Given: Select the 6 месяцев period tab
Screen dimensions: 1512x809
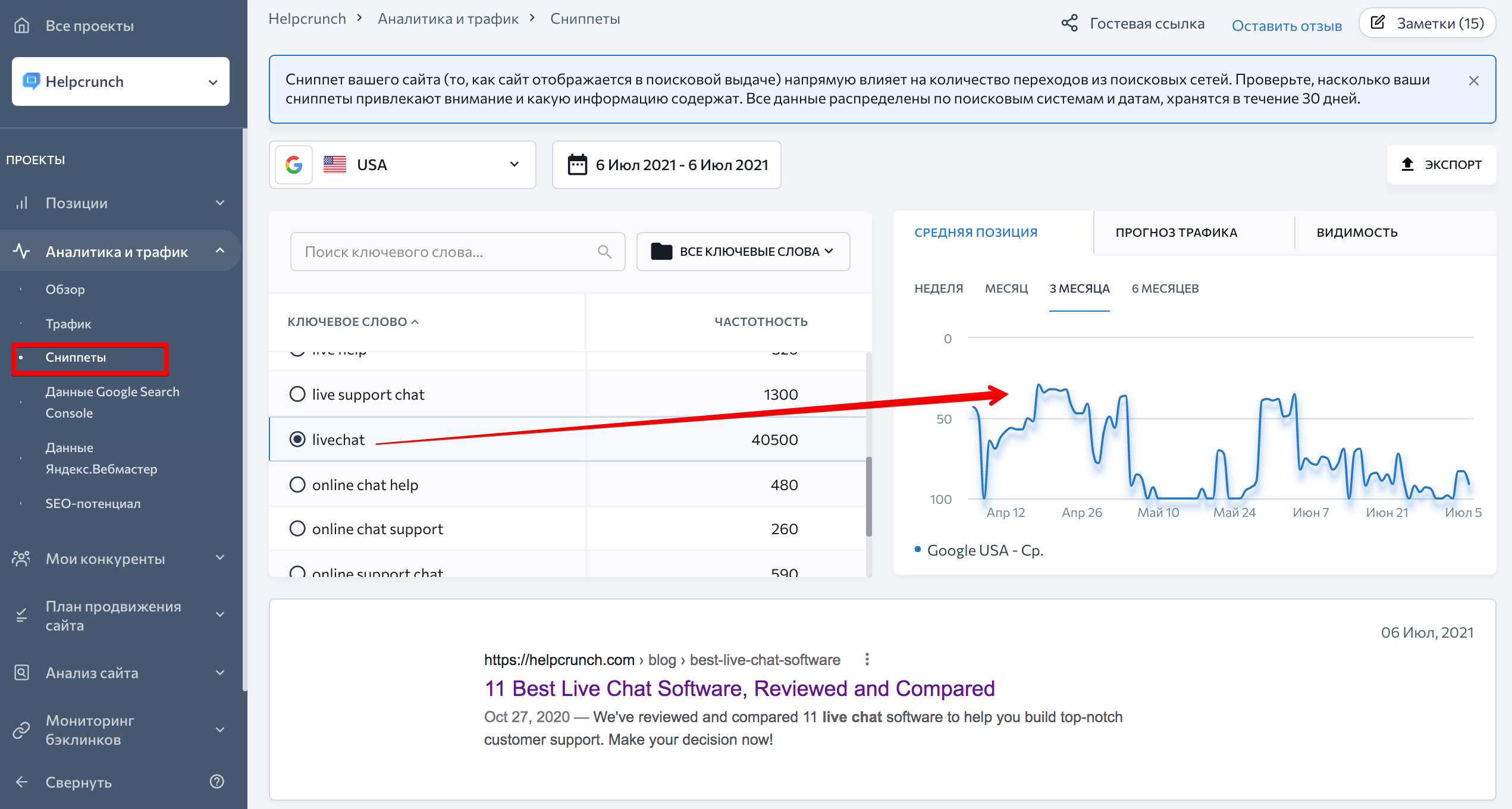Looking at the screenshot, I should pyautogui.click(x=1165, y=289).
